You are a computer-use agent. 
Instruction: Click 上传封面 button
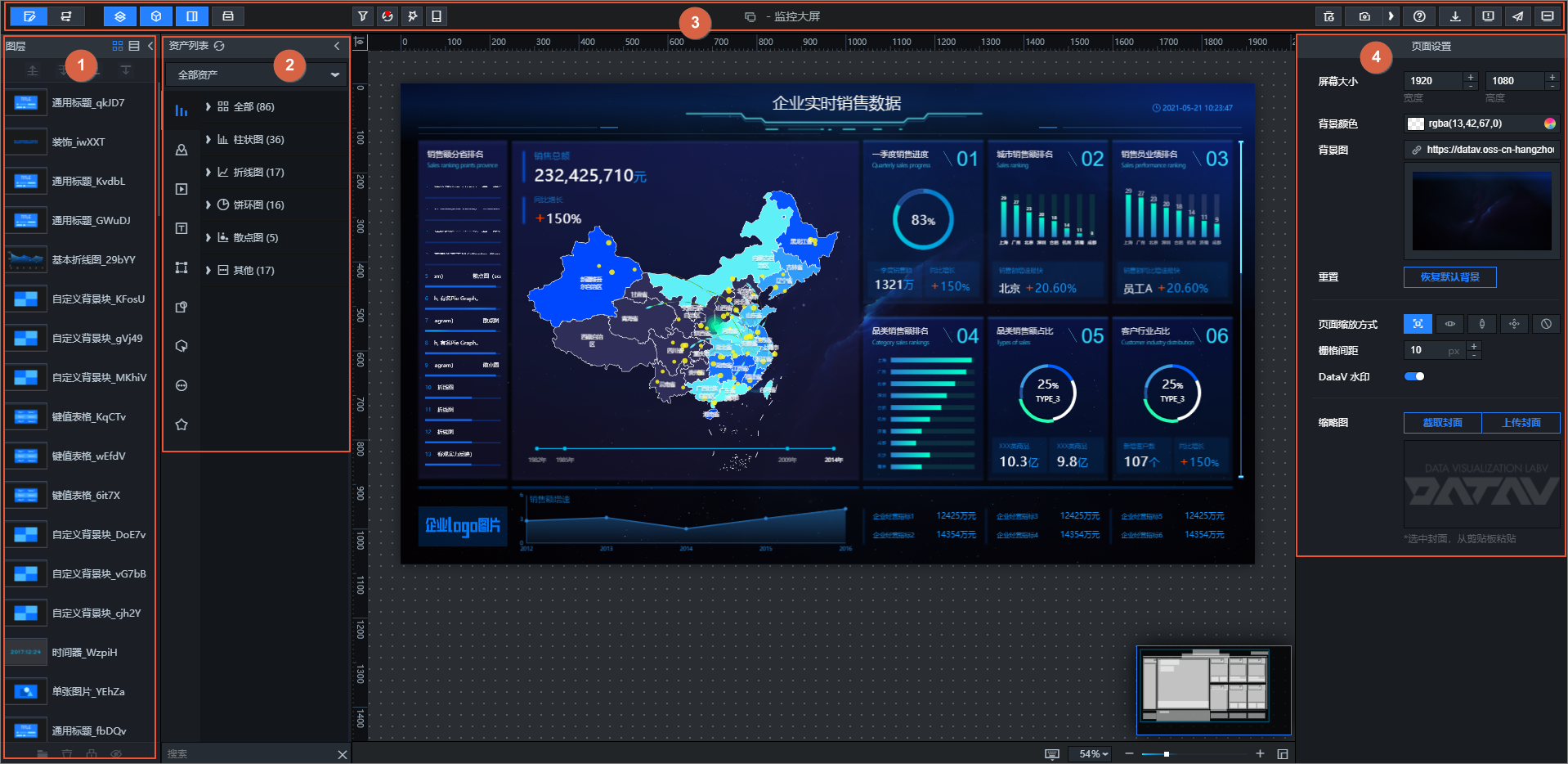click(x=1521, y=423)
